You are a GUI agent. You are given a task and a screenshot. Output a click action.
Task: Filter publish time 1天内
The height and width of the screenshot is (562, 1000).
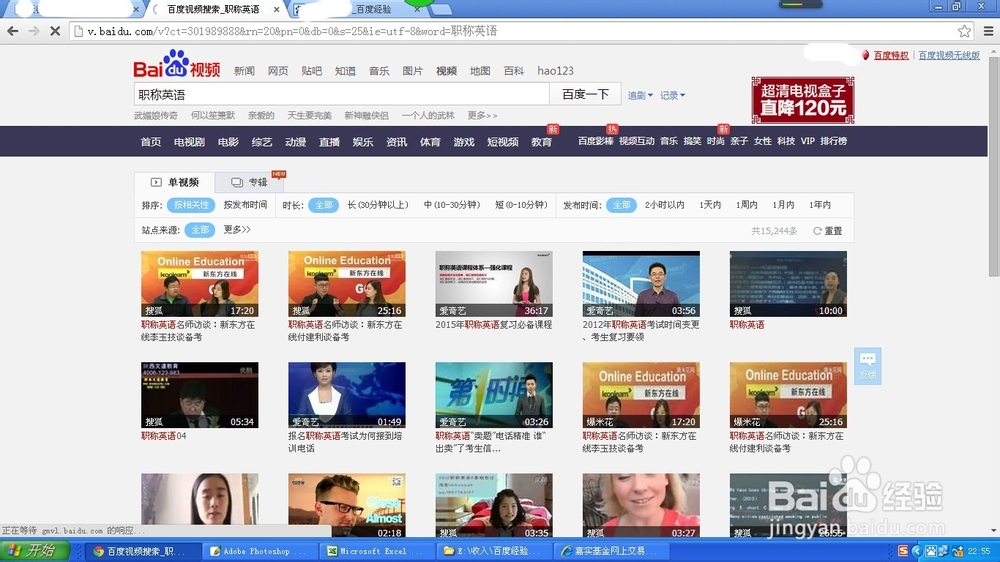[710, 205]
